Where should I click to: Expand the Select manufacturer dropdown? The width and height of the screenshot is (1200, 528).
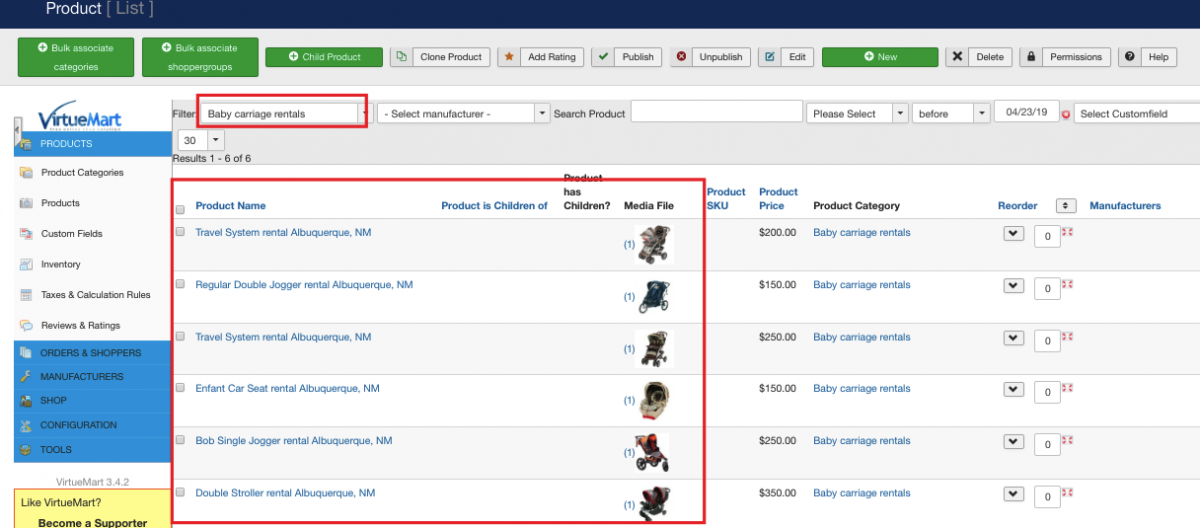pyautogui.click(x=464, y=114)
